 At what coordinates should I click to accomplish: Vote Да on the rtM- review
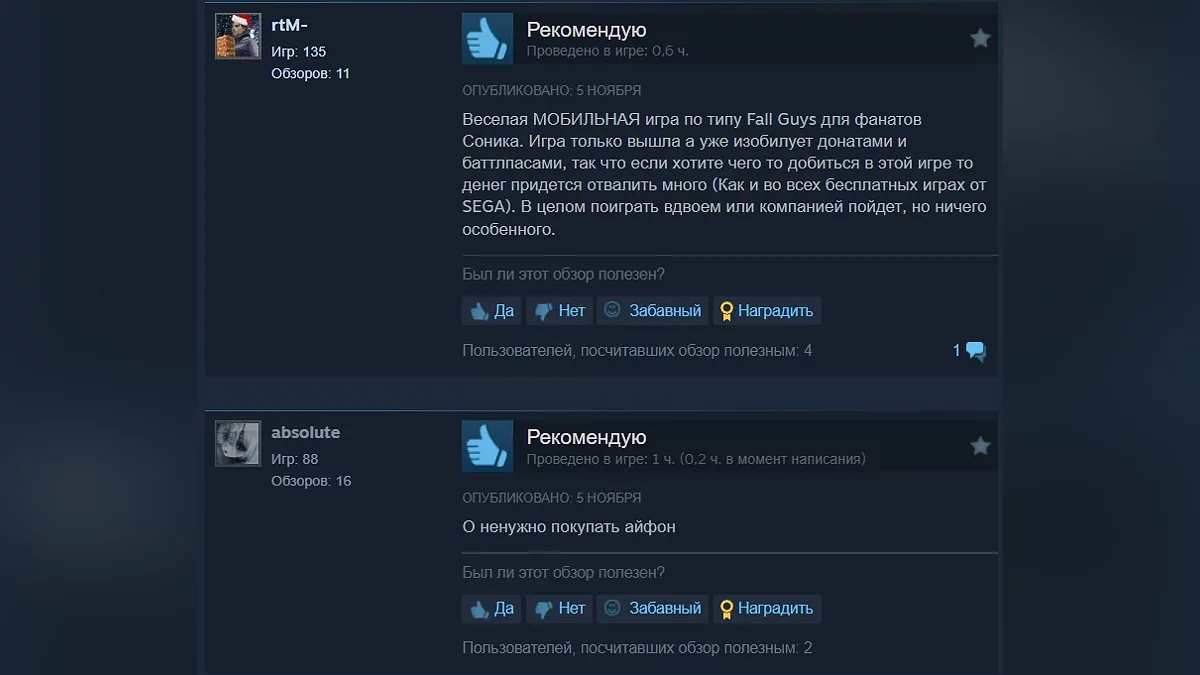tap(492, 311)
